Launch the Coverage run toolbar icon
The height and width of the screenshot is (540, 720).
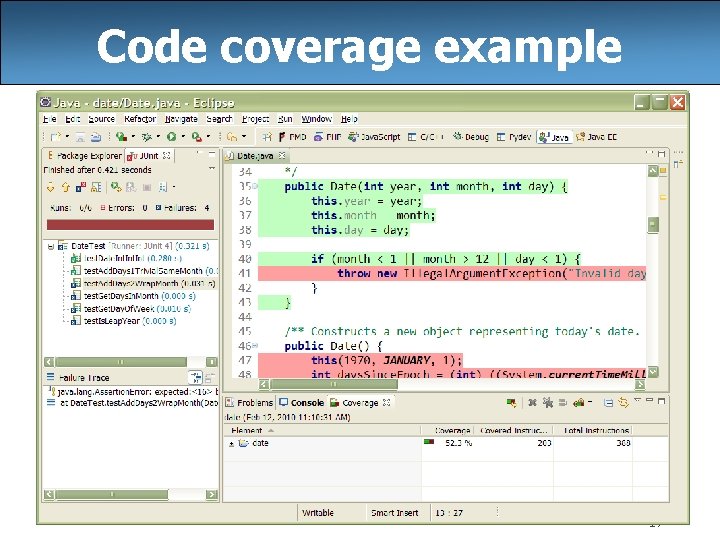click(121, 136)
